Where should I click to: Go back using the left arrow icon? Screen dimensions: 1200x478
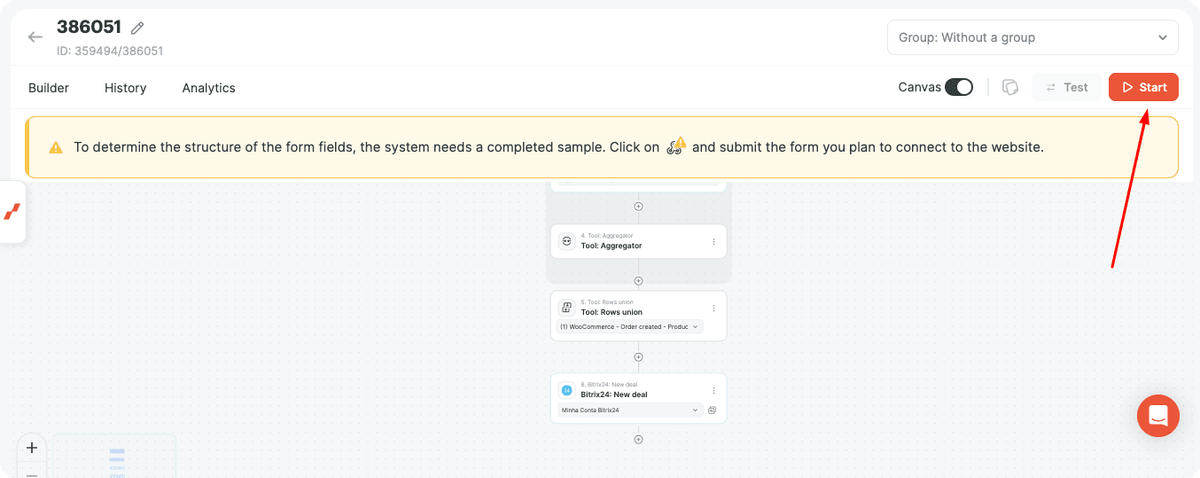click(x=36, y=37)
